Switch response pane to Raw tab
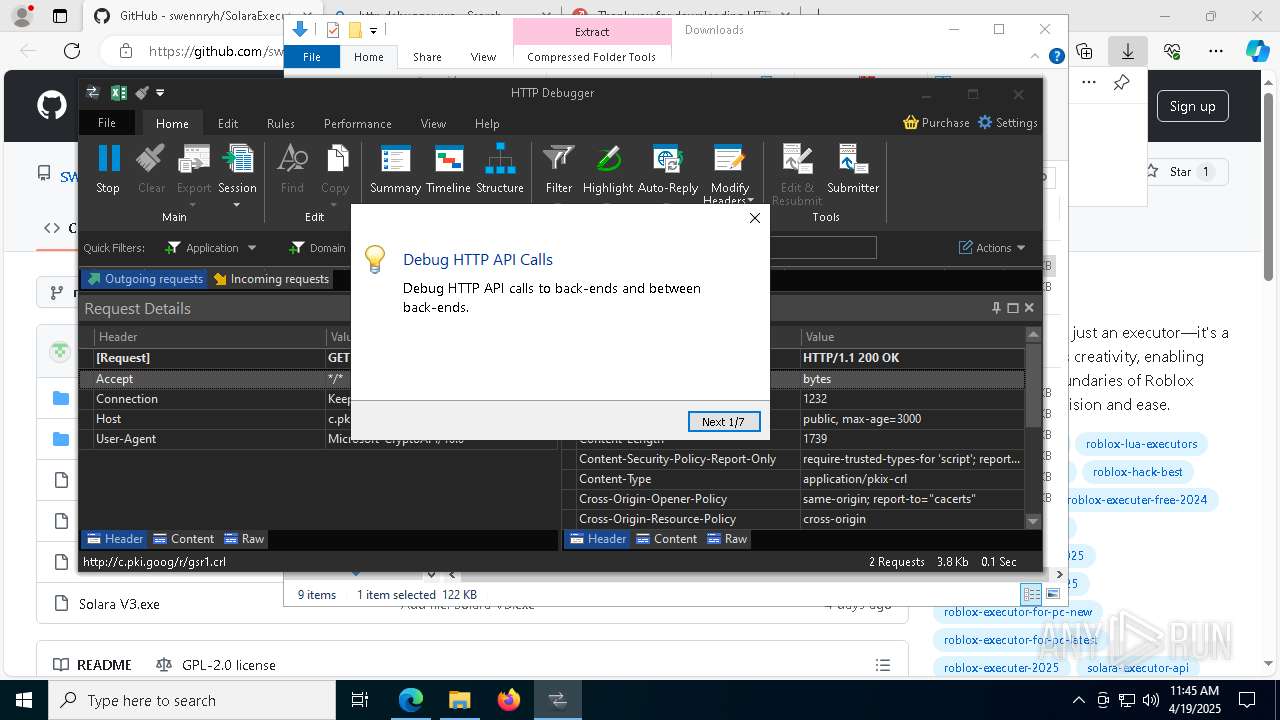 point(727,539)
